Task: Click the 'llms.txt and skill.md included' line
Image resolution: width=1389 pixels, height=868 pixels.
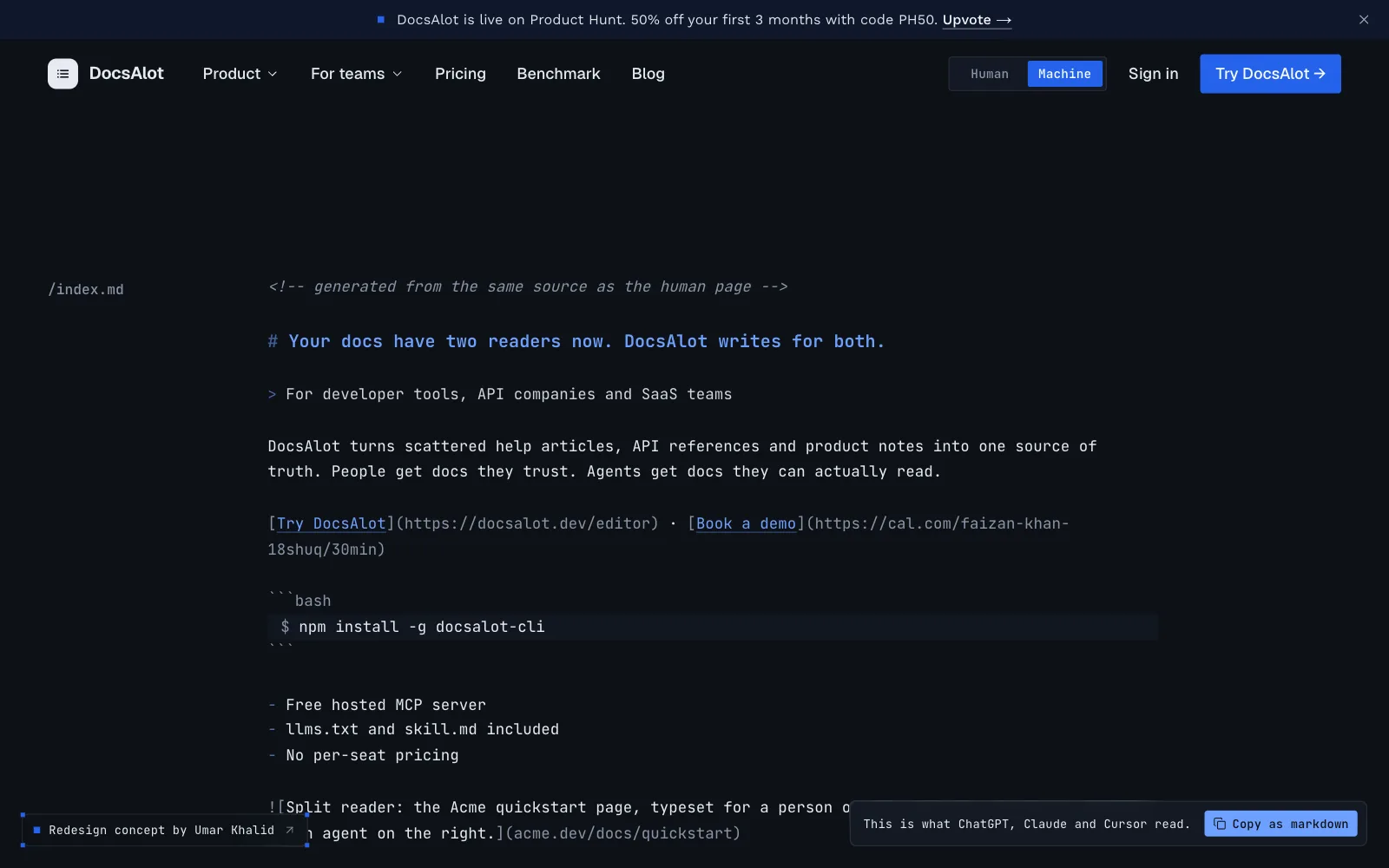Action: 413,729
